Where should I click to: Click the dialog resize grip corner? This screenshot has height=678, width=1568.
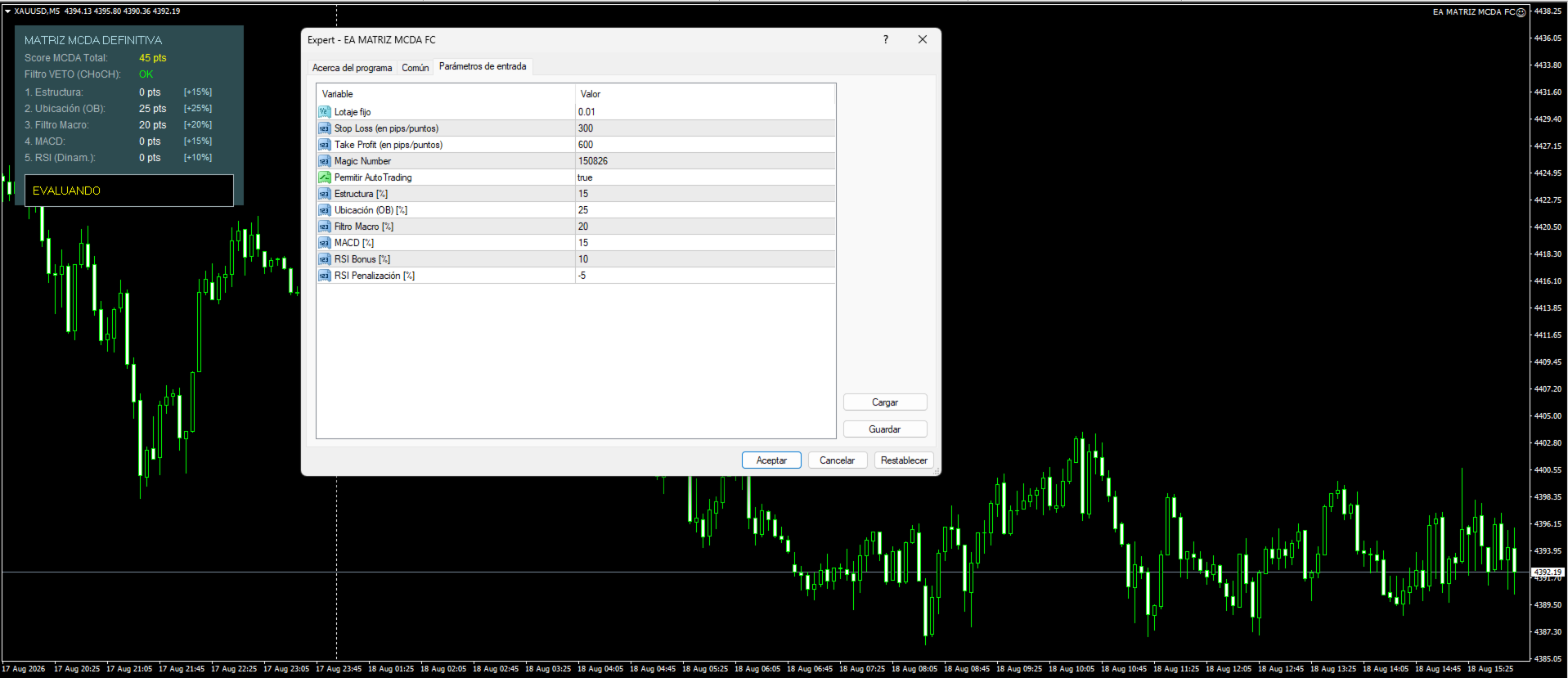pyautogui.click(x=937, y=471)
